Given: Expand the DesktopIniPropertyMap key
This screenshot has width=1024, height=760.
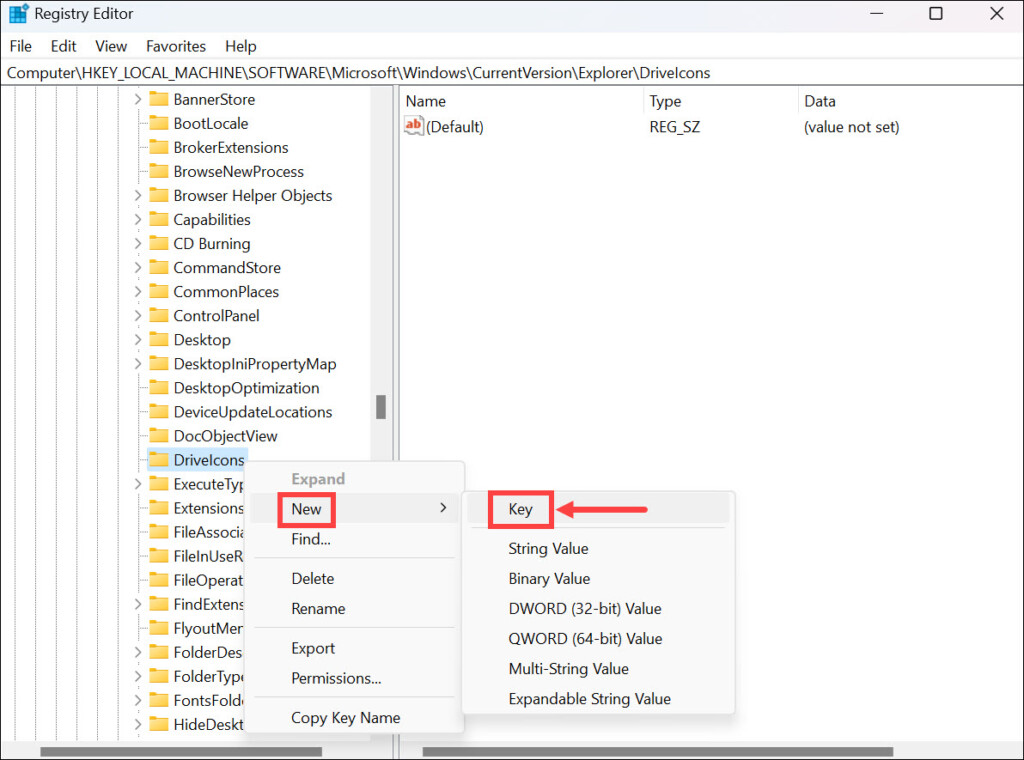Looking at the screenshot, I should click(x=138, y=364).
